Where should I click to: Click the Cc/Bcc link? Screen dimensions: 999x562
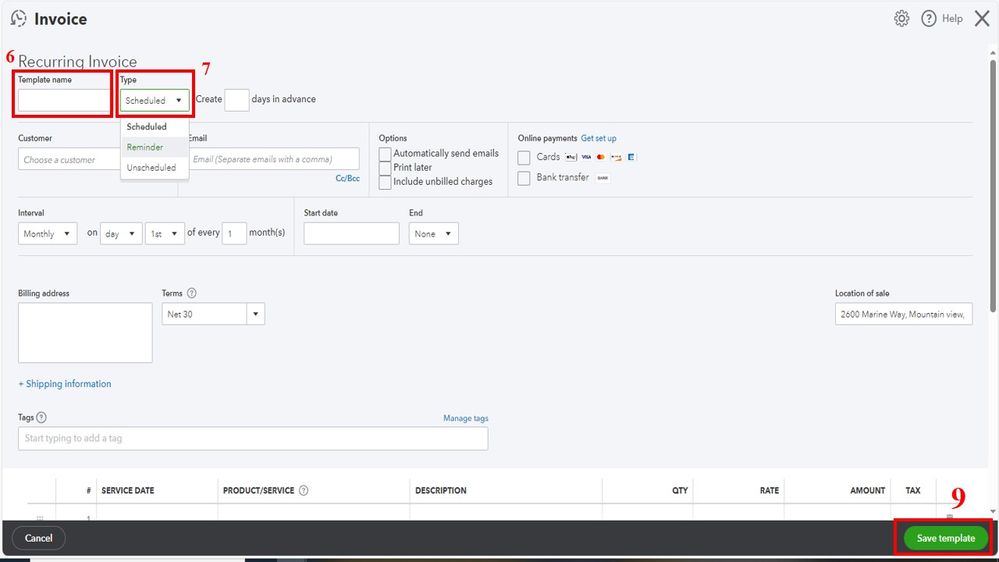[x=347, y=178]
